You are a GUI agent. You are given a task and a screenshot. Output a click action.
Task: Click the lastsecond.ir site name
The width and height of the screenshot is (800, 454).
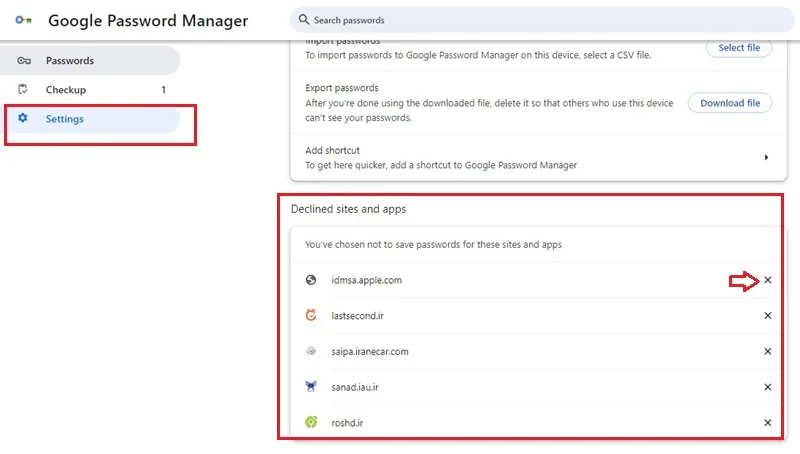(x=357, y=316)
